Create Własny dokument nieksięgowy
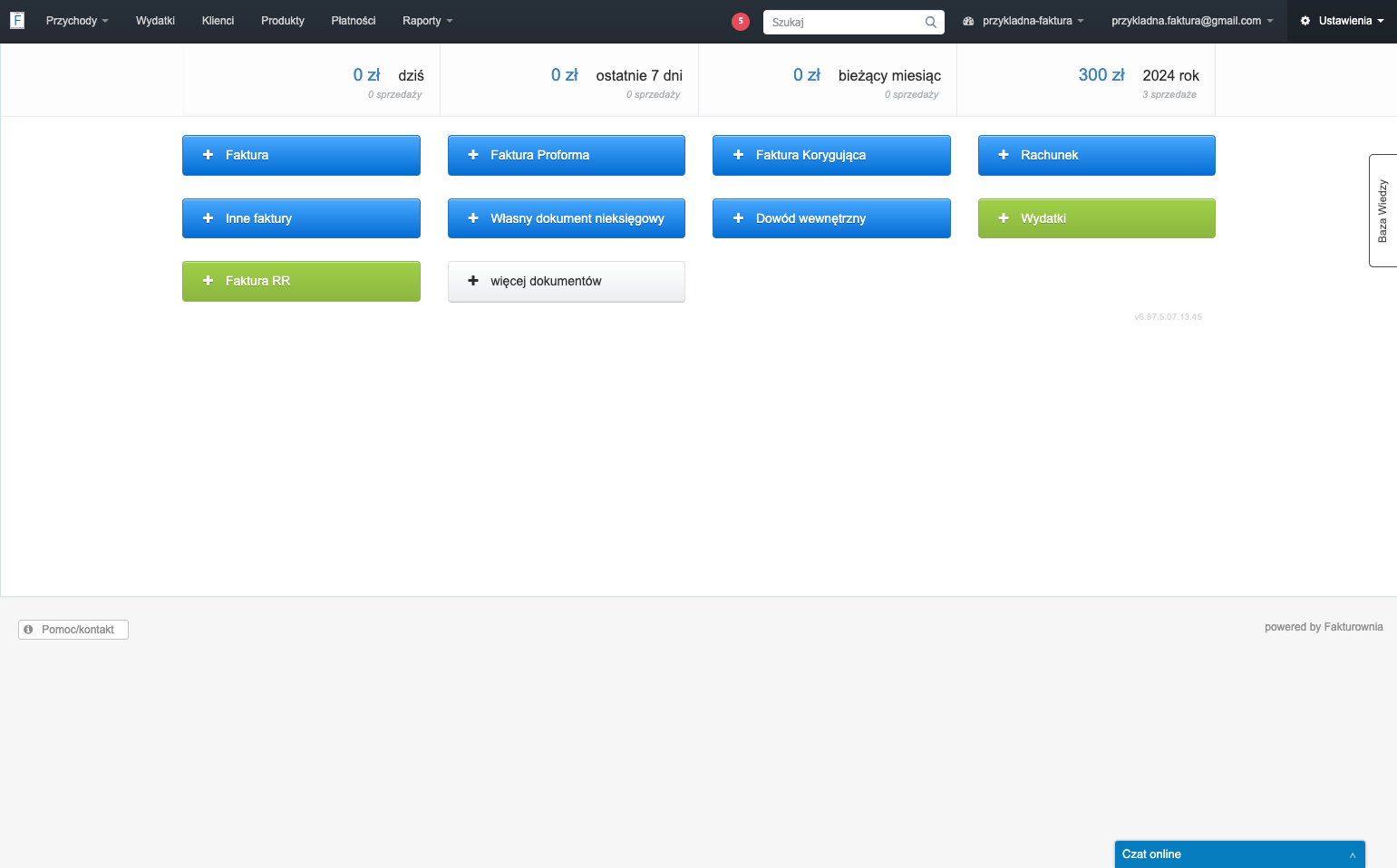Screen dimensions: 1397x868 click(x=567, y=218)
